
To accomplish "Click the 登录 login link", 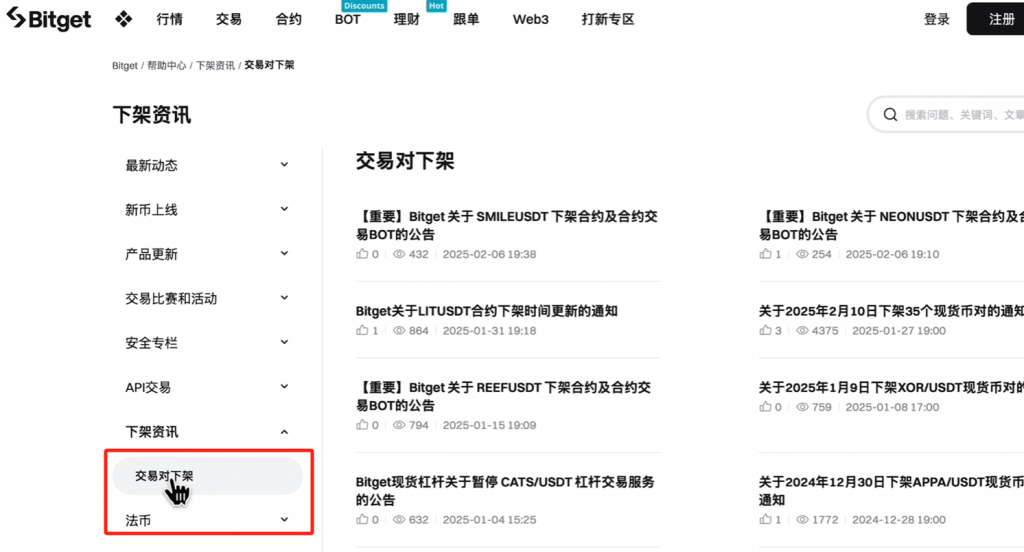I will [x=936, y=20].
